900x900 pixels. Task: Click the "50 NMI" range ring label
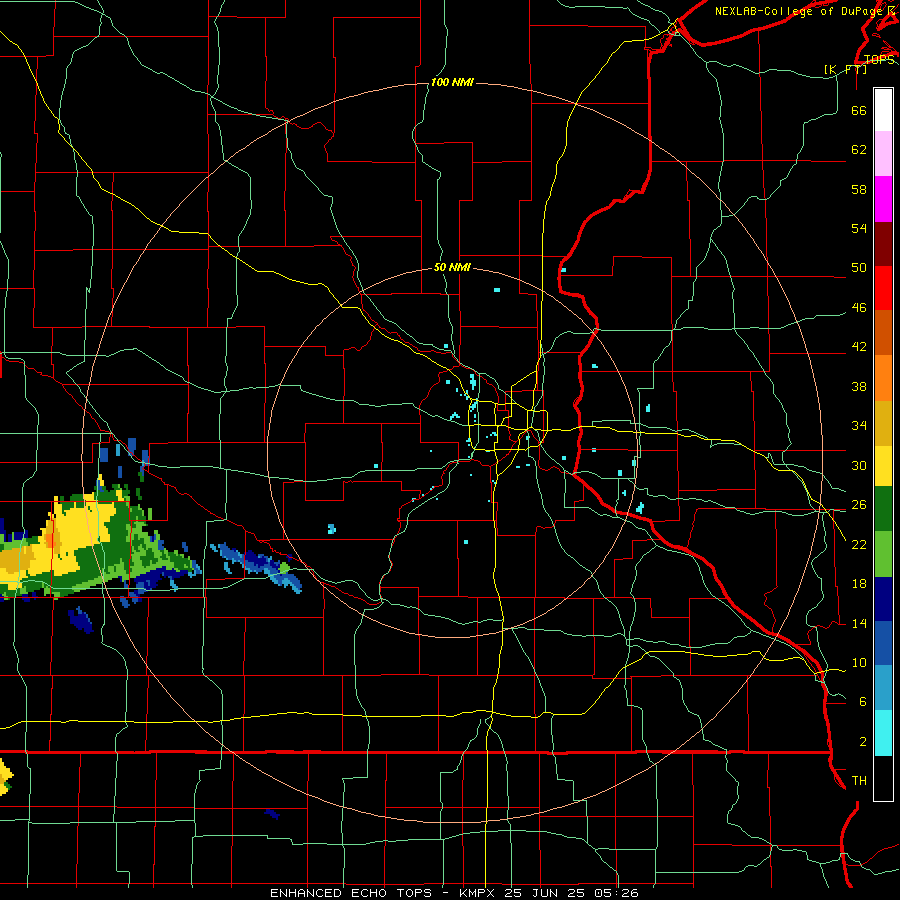452,267
